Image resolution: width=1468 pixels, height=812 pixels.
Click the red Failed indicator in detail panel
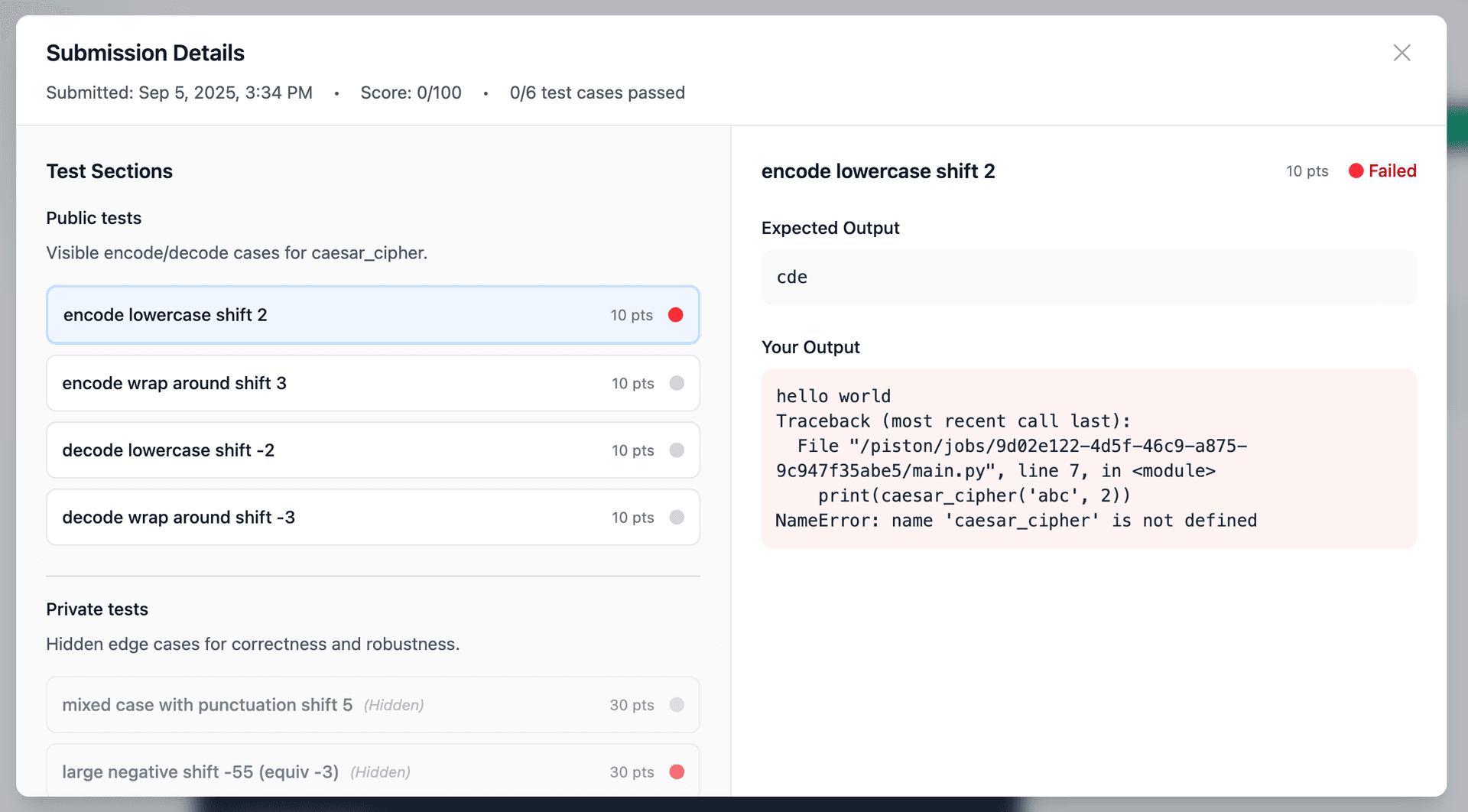click(1382, 171)
